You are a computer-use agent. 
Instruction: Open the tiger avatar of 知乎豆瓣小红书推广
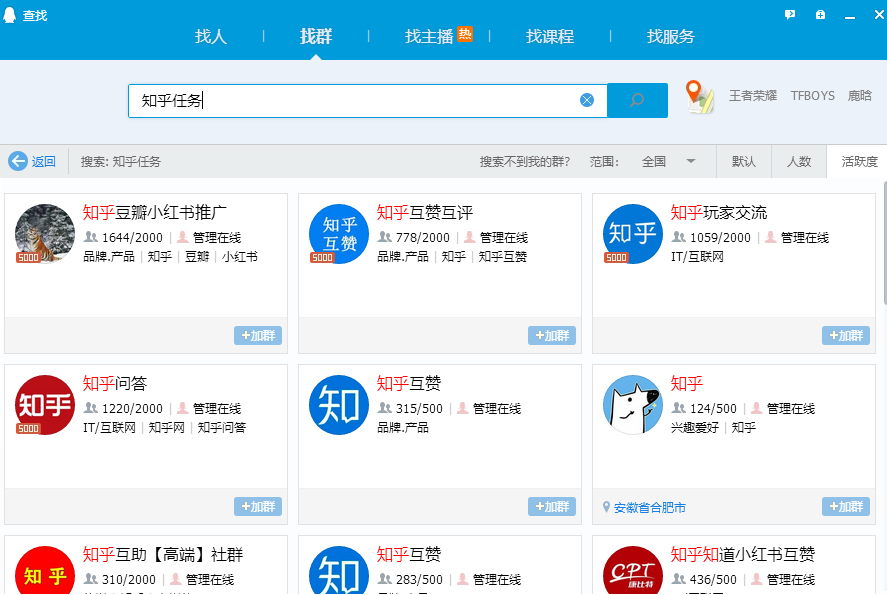click(45, 234)
